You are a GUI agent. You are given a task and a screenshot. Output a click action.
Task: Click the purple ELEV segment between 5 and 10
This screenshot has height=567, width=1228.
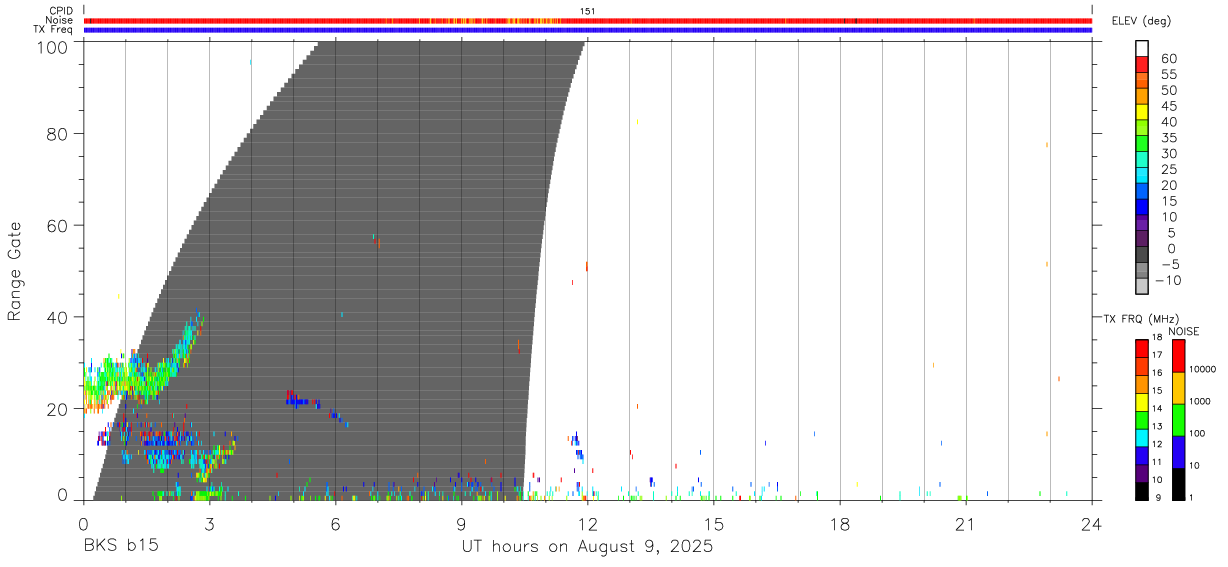coord(1142,223)
